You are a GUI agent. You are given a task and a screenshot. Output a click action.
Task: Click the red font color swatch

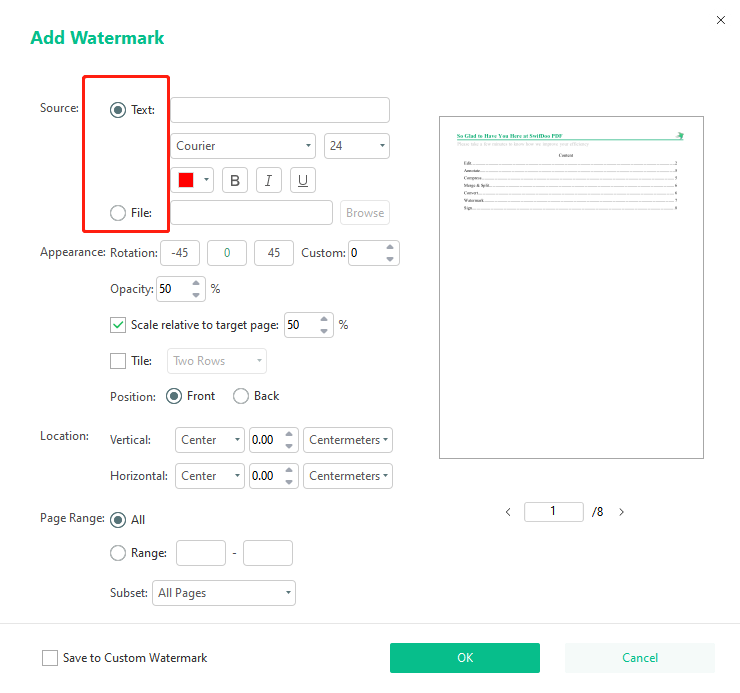(186, 180)
